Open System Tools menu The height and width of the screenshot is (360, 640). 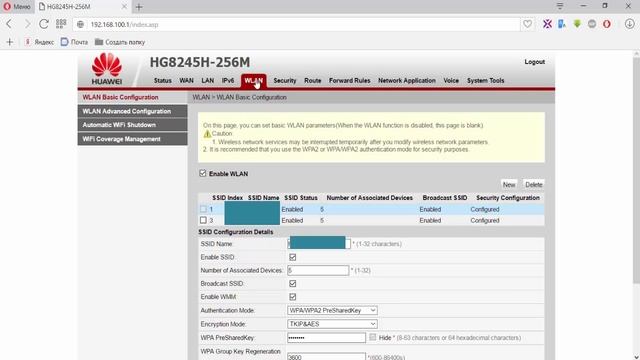[486, 81]
